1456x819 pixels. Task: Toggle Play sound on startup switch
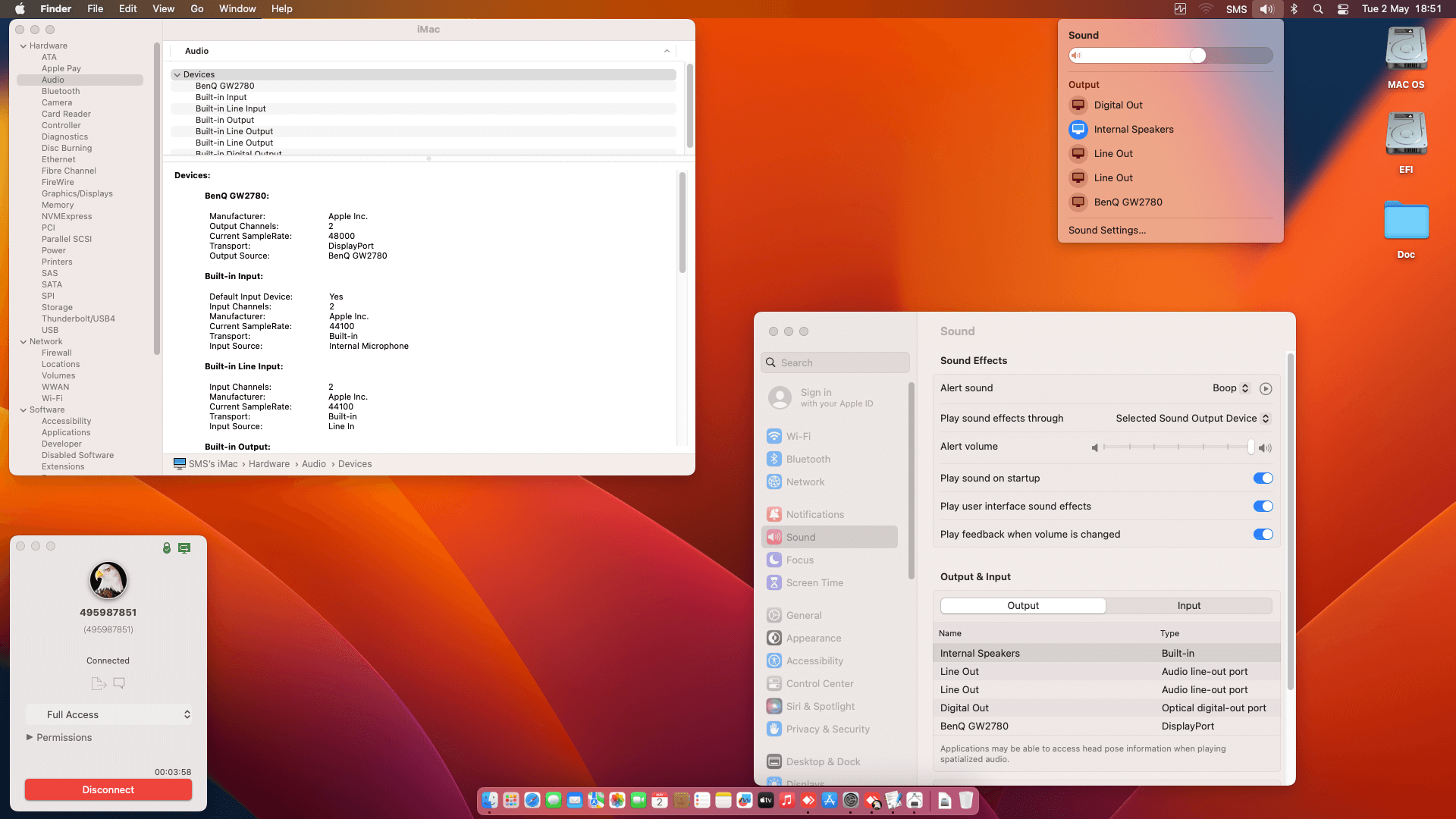1263,479
